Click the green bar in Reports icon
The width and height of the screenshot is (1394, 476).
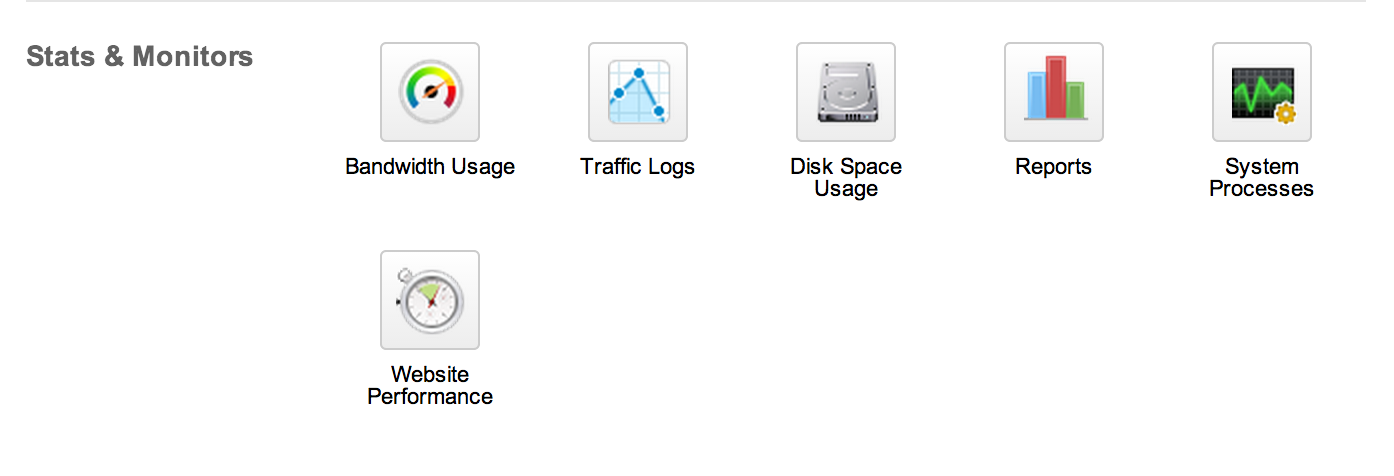pyautogui.click(x=1075, y=100)
